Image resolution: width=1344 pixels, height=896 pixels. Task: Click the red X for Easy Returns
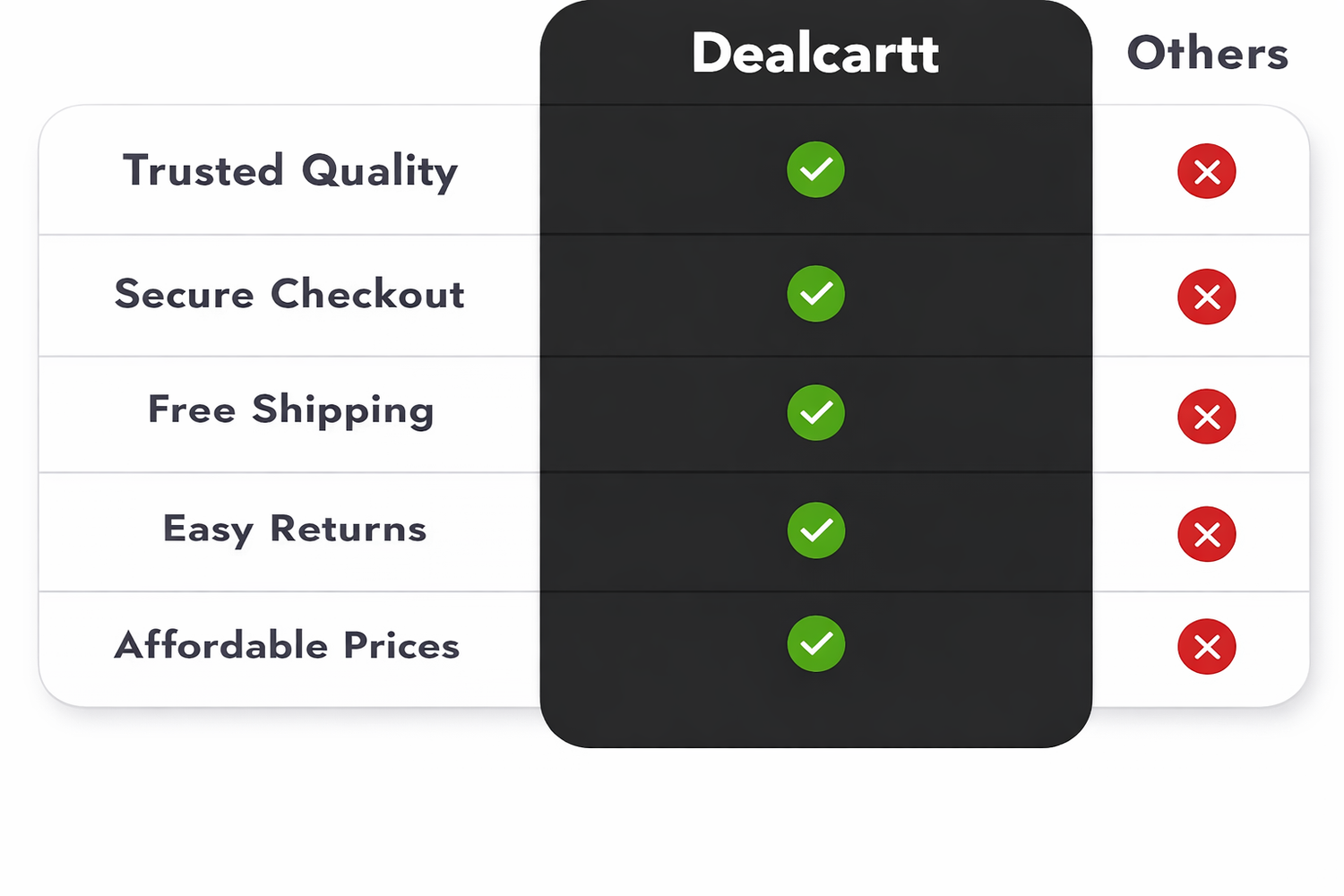(x=1206, y=534)
